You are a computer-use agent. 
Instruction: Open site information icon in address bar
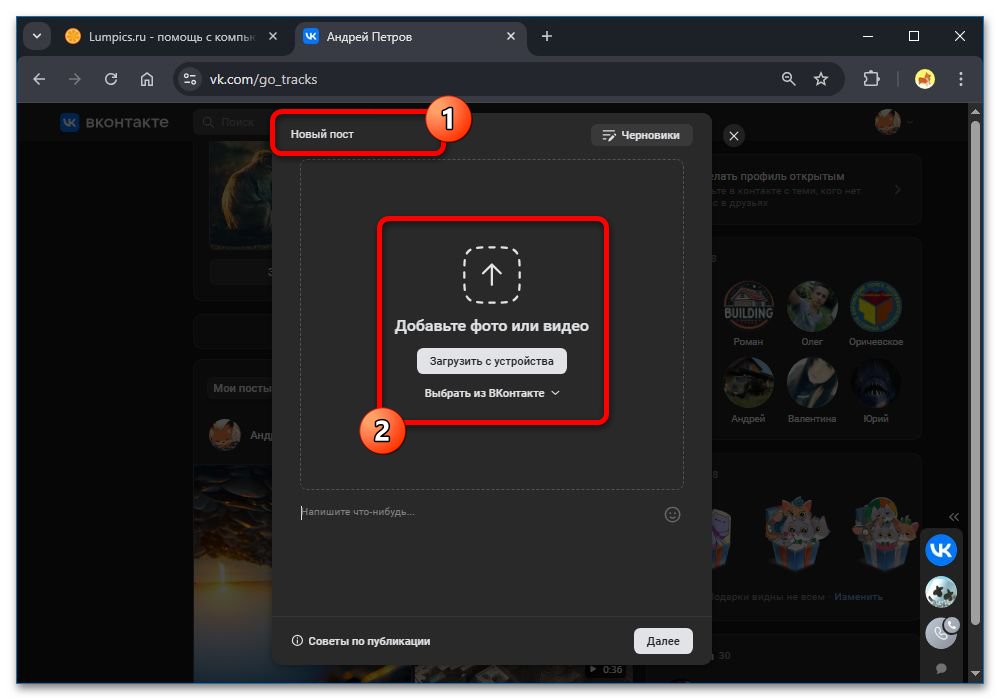click(189, 79)
